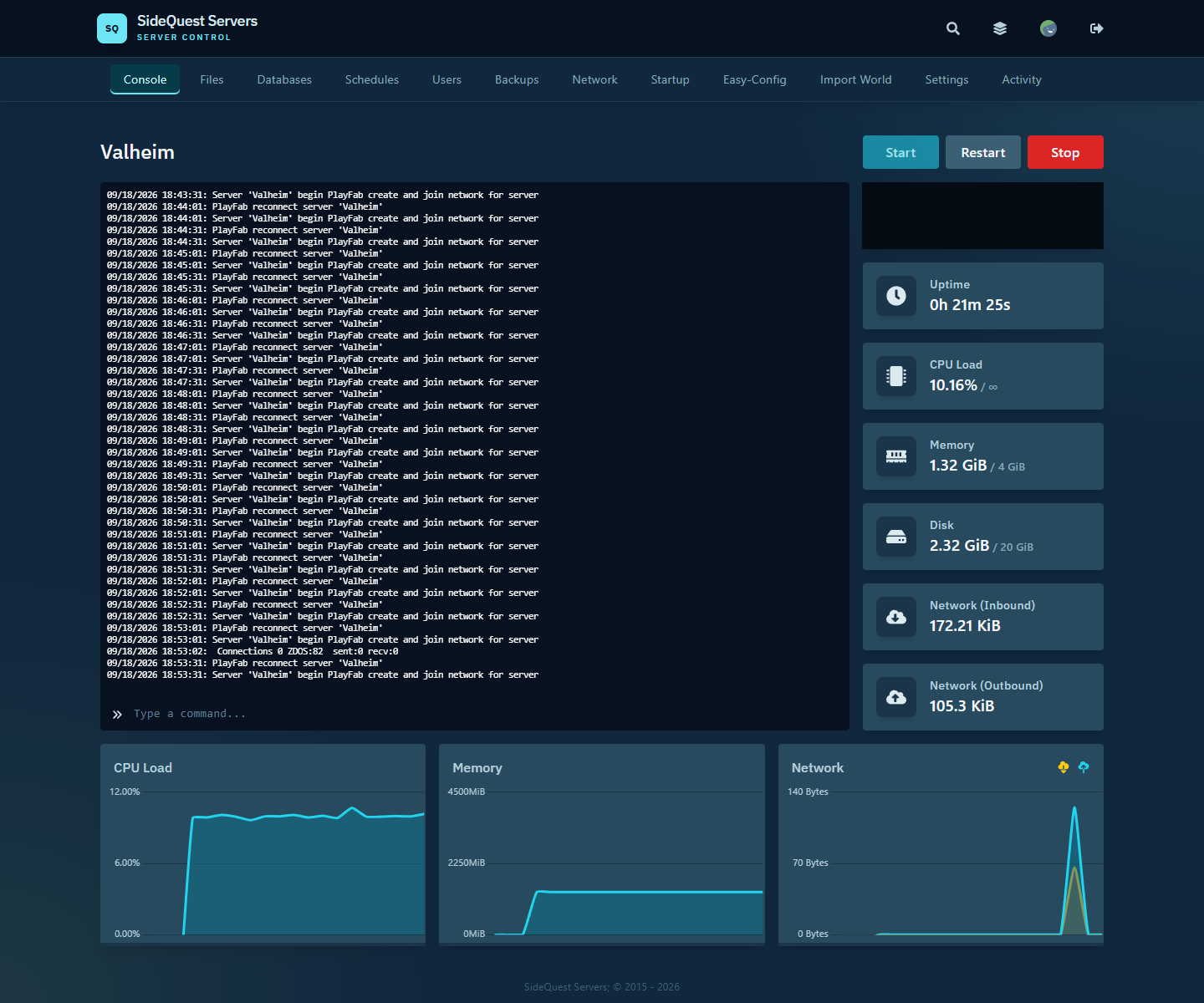
Task: Click the uptime value 0h 21m 25s
Action: click(x=970, y=305)
